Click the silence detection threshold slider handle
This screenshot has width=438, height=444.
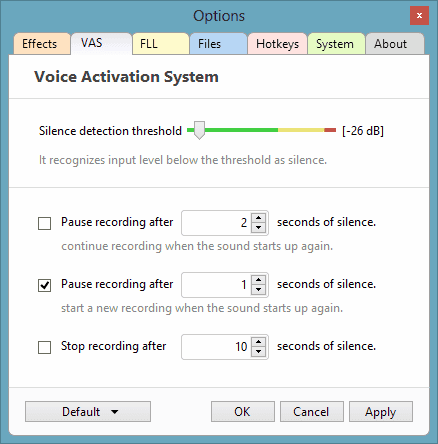[199, 130]
